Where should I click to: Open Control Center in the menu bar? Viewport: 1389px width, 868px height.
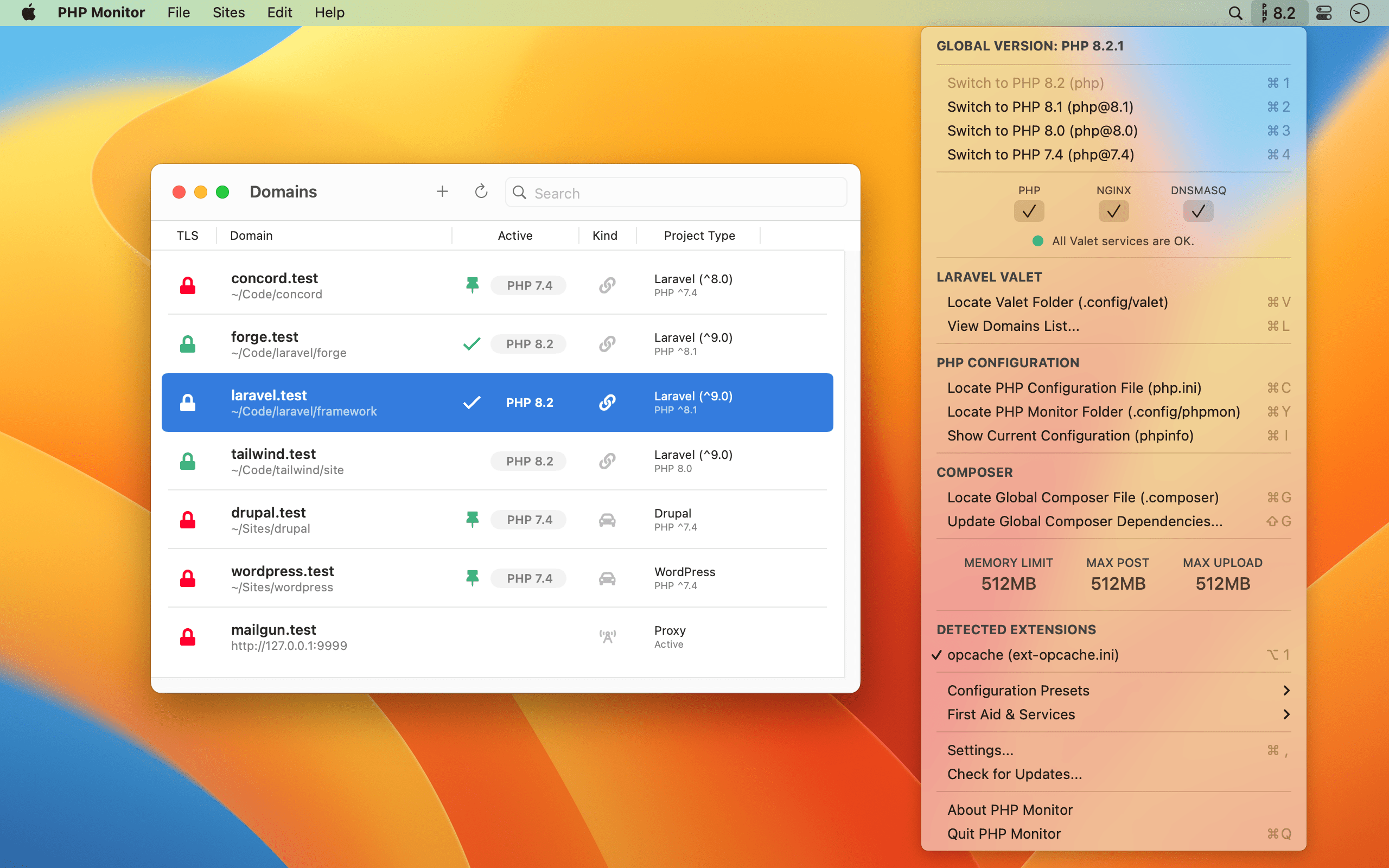(x=1324, y=12)
